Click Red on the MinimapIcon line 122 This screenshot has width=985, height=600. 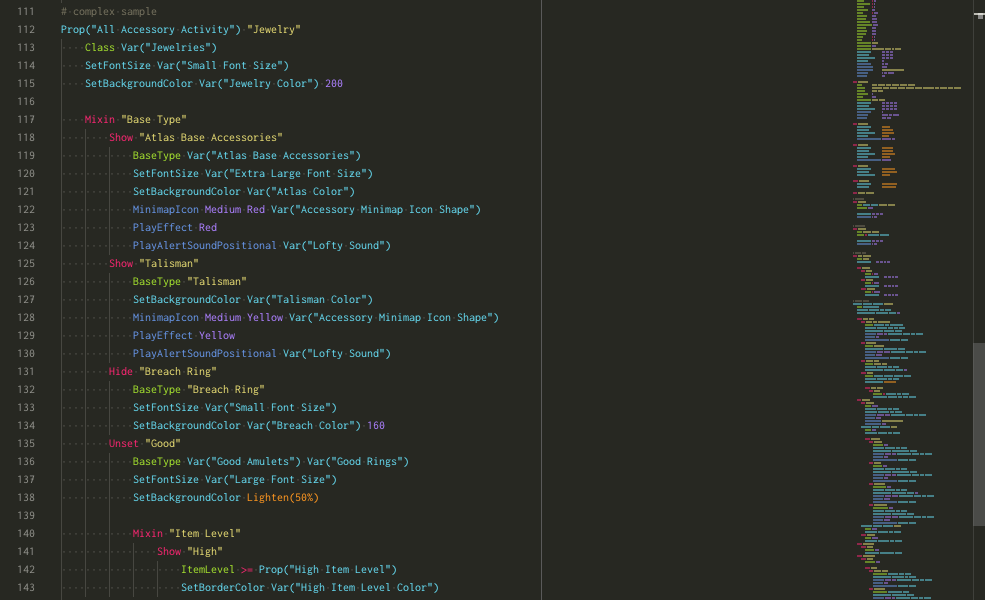click(256, 210)
